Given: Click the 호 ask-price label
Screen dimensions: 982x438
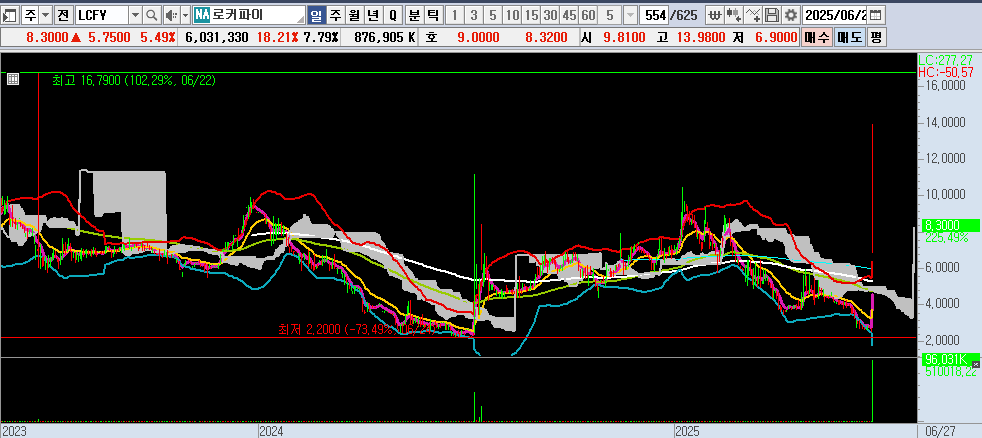Looking at the screenshot, I should pos(432,38).
